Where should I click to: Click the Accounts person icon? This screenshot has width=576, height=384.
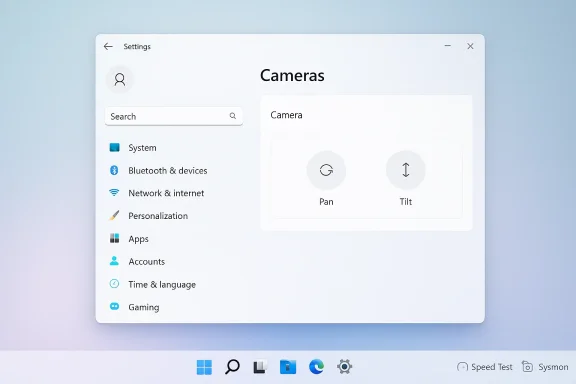tap(114, 261)
